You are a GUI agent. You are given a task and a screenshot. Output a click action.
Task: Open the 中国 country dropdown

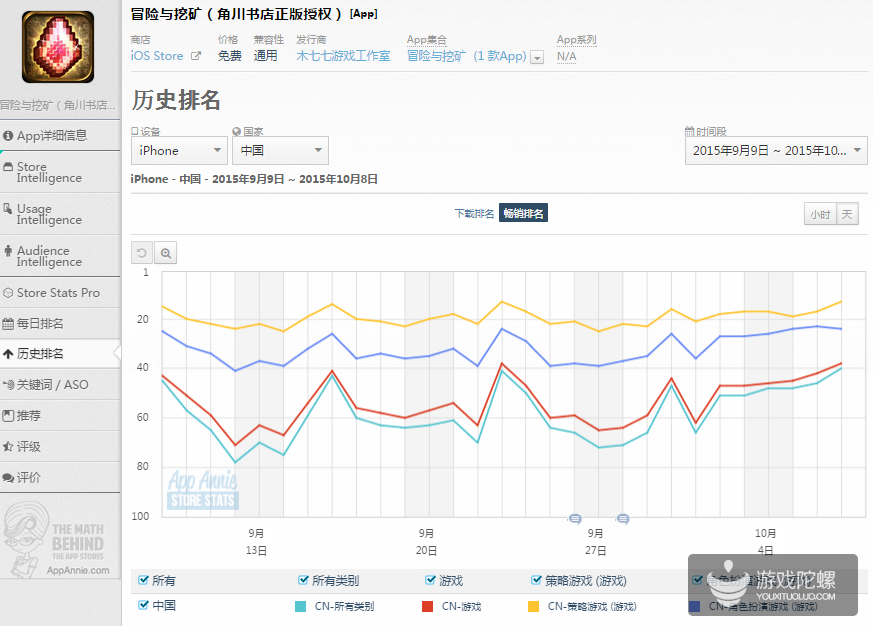(280, 151)
